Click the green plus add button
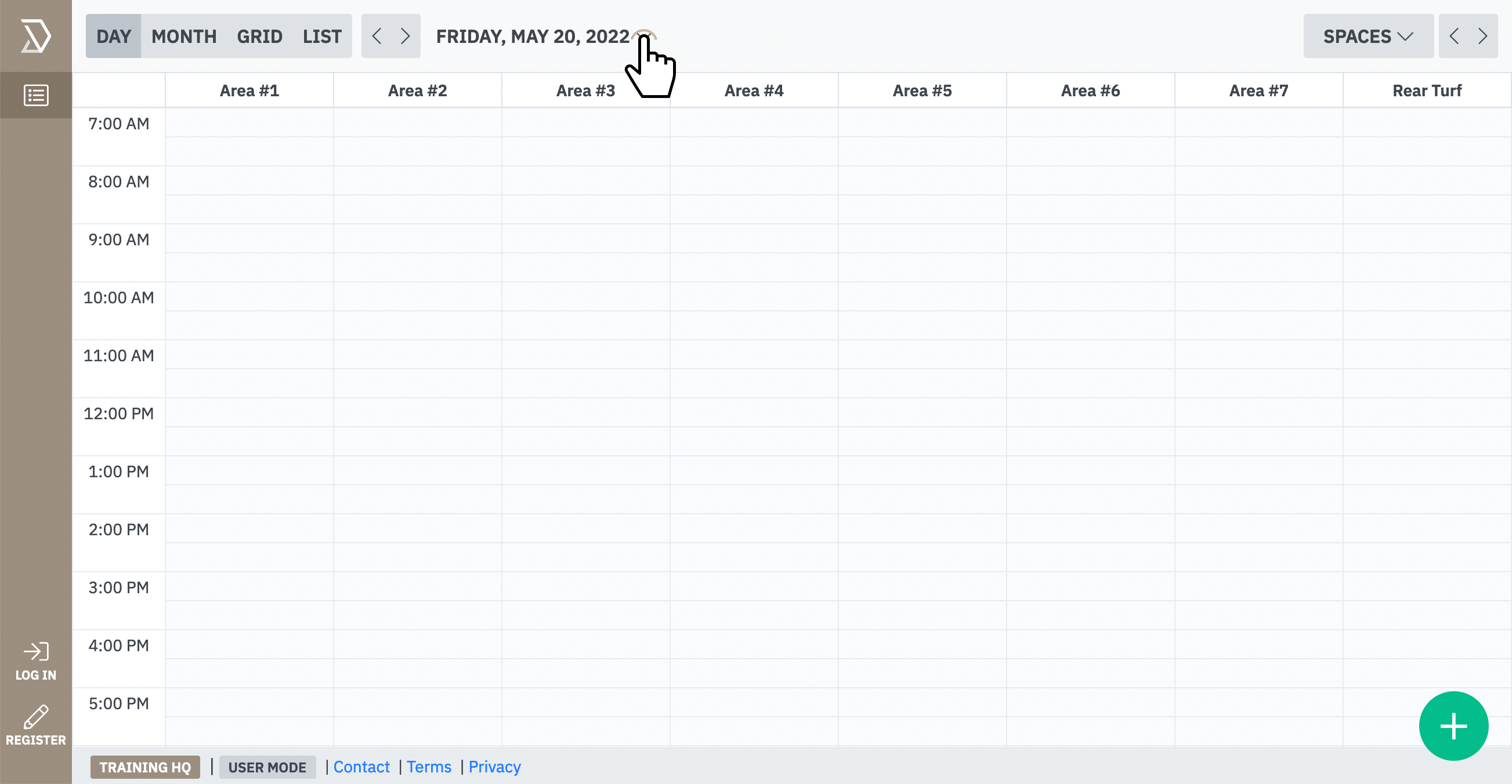The width and height of the screenshot is (1512, 784). (x=1453, y=726)
